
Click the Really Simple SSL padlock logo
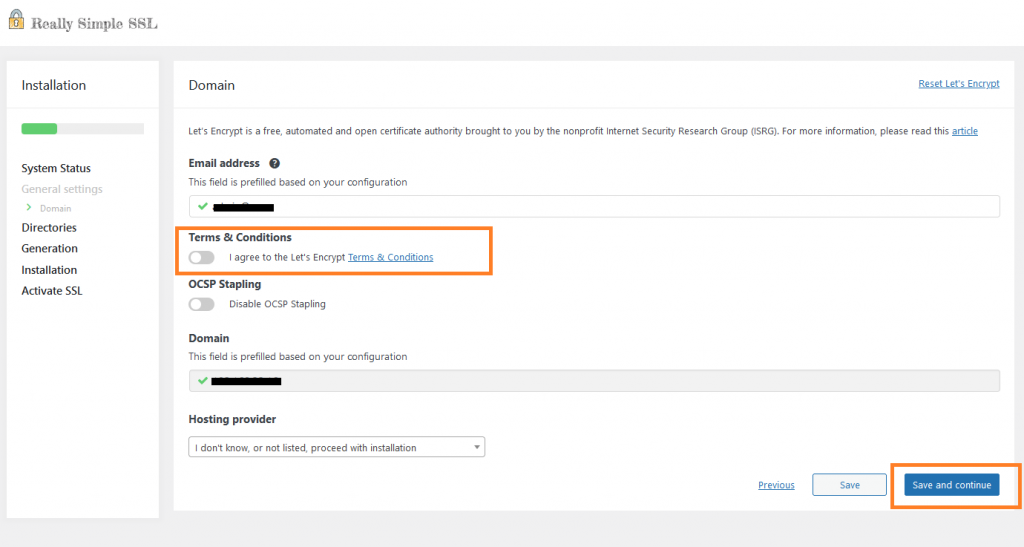coord(16,21)
